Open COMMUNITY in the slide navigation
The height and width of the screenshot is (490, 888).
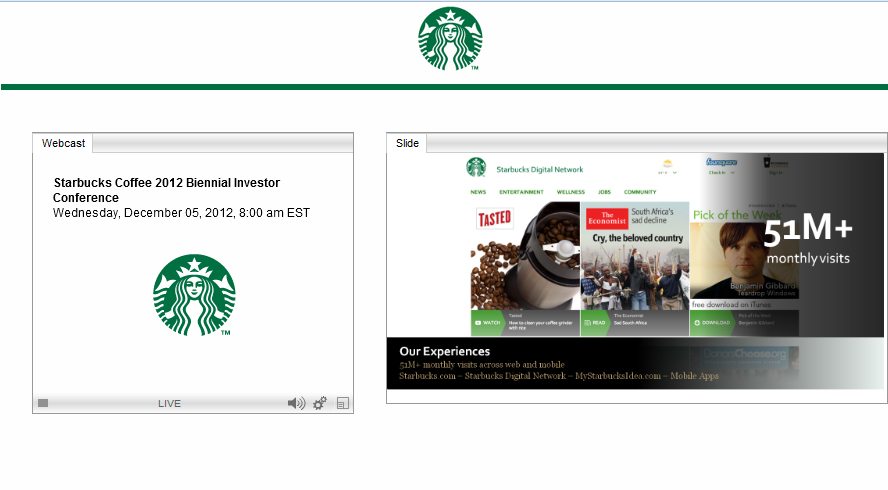(640, 192)
